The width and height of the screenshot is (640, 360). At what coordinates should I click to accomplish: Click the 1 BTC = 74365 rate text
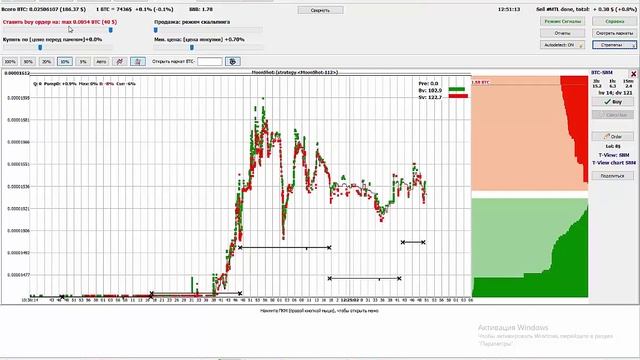pyautogui.click(x=135, y=9)
